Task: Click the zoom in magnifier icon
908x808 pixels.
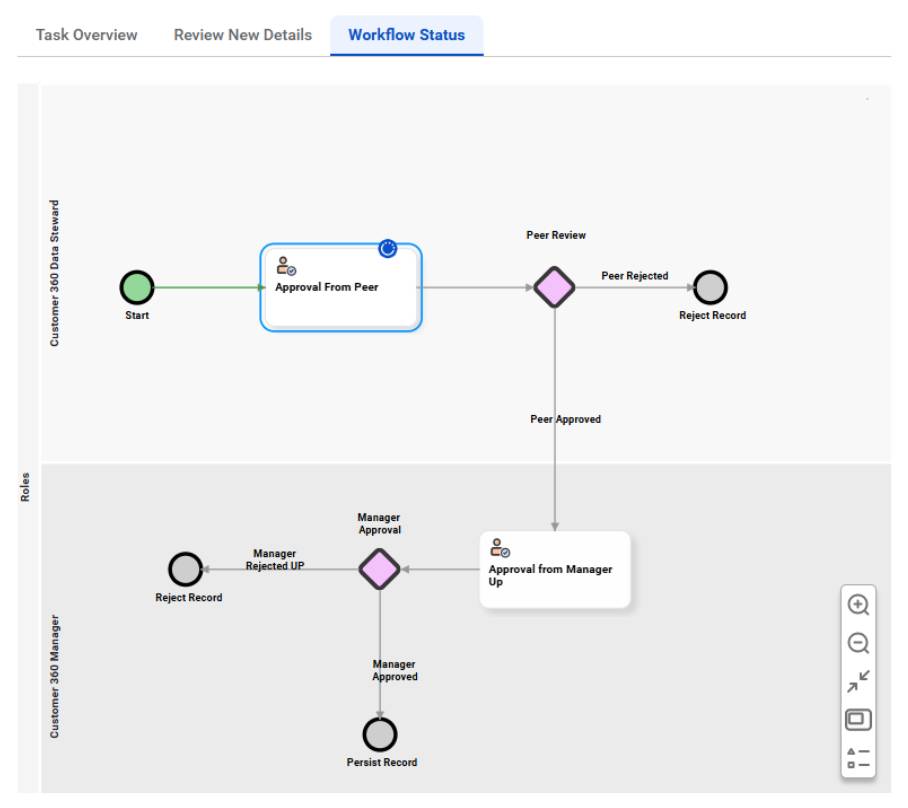Action: pyautogui.click(x=858, y=604)
